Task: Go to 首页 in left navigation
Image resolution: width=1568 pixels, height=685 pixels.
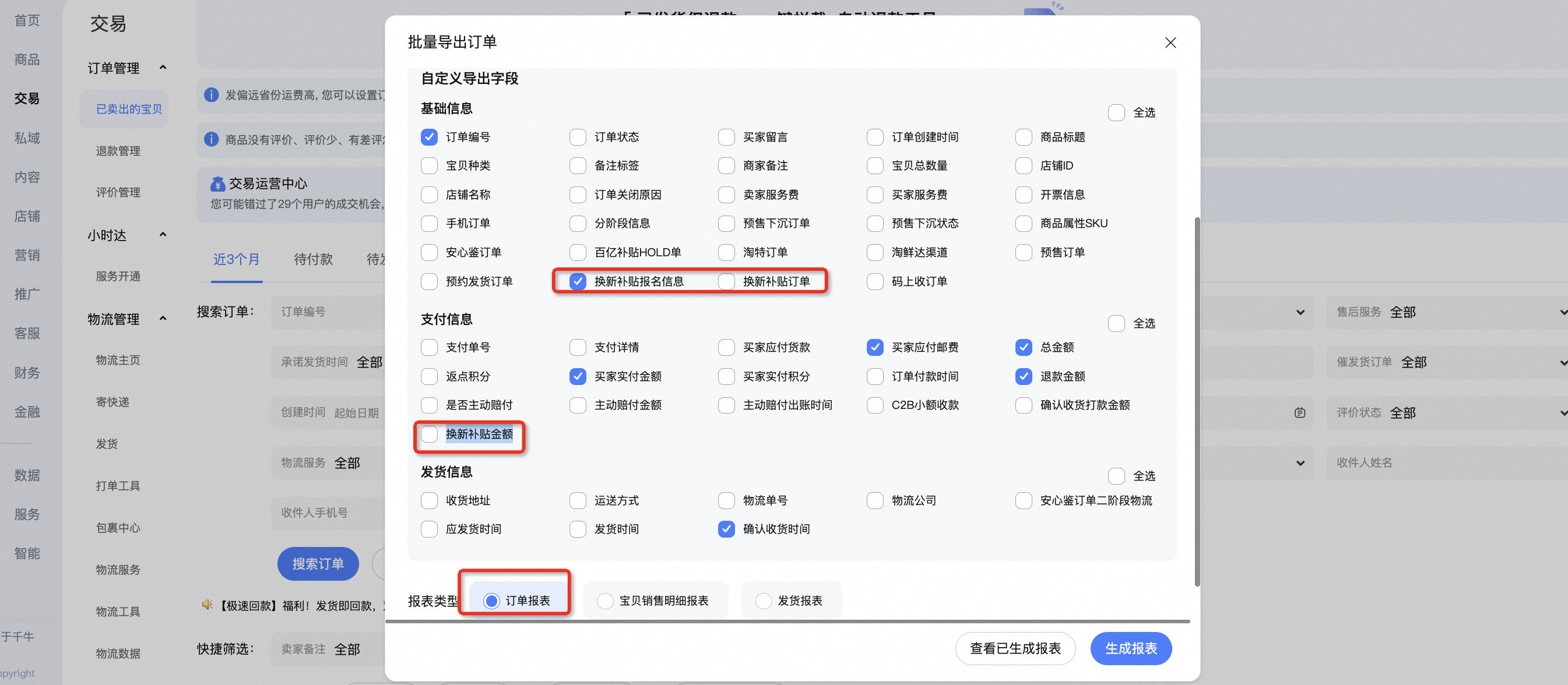Action: [27, 20]
